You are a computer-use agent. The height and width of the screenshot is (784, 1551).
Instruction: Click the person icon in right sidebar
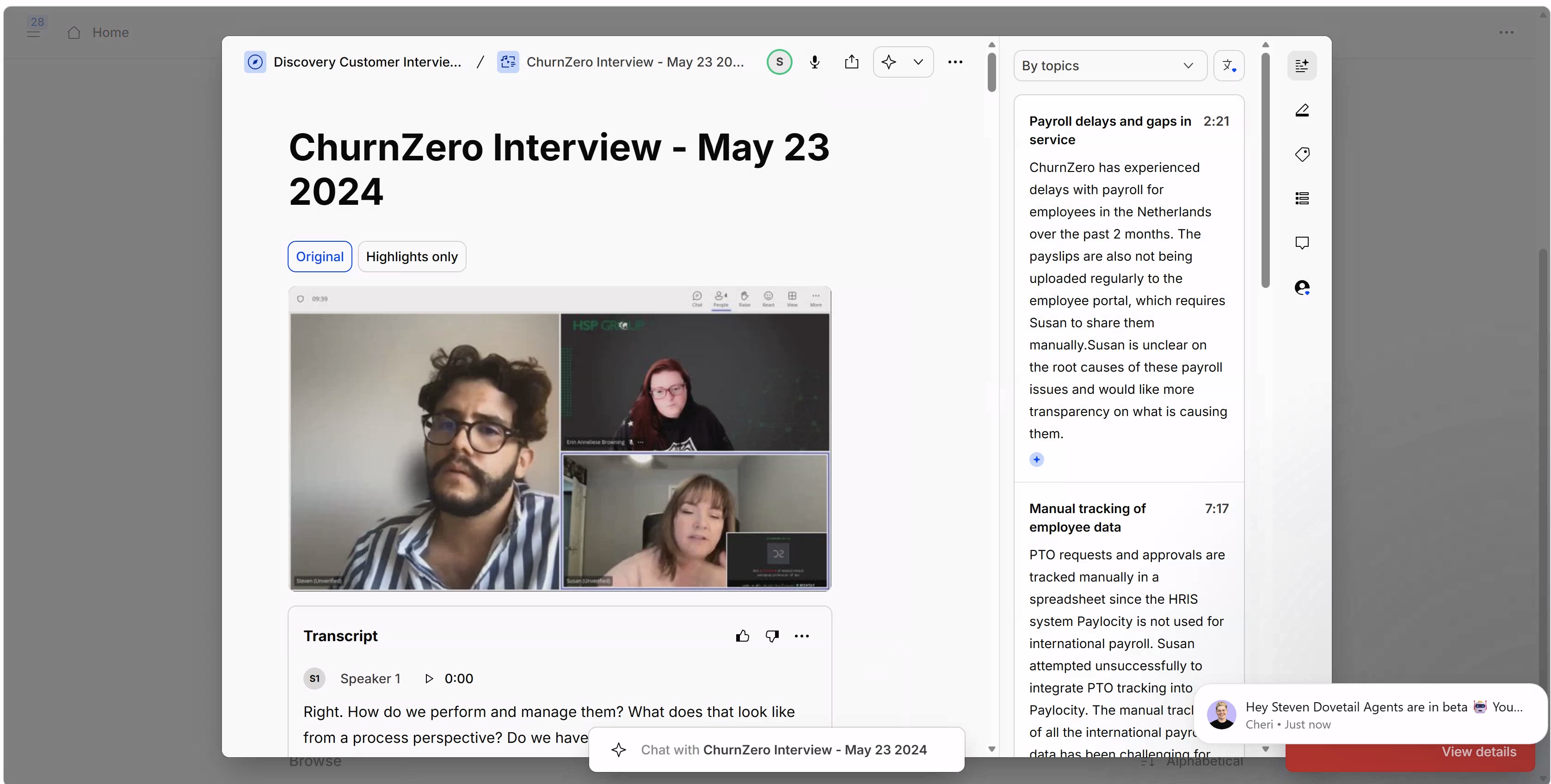[x=1302, y=288]
